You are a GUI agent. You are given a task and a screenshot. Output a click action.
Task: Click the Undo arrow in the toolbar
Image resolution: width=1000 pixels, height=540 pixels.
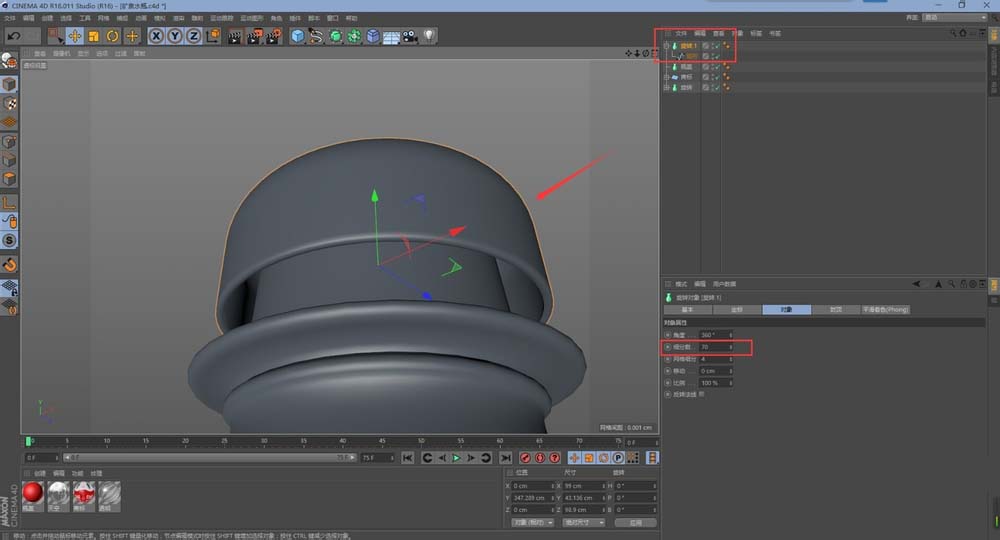coord(14,36)
